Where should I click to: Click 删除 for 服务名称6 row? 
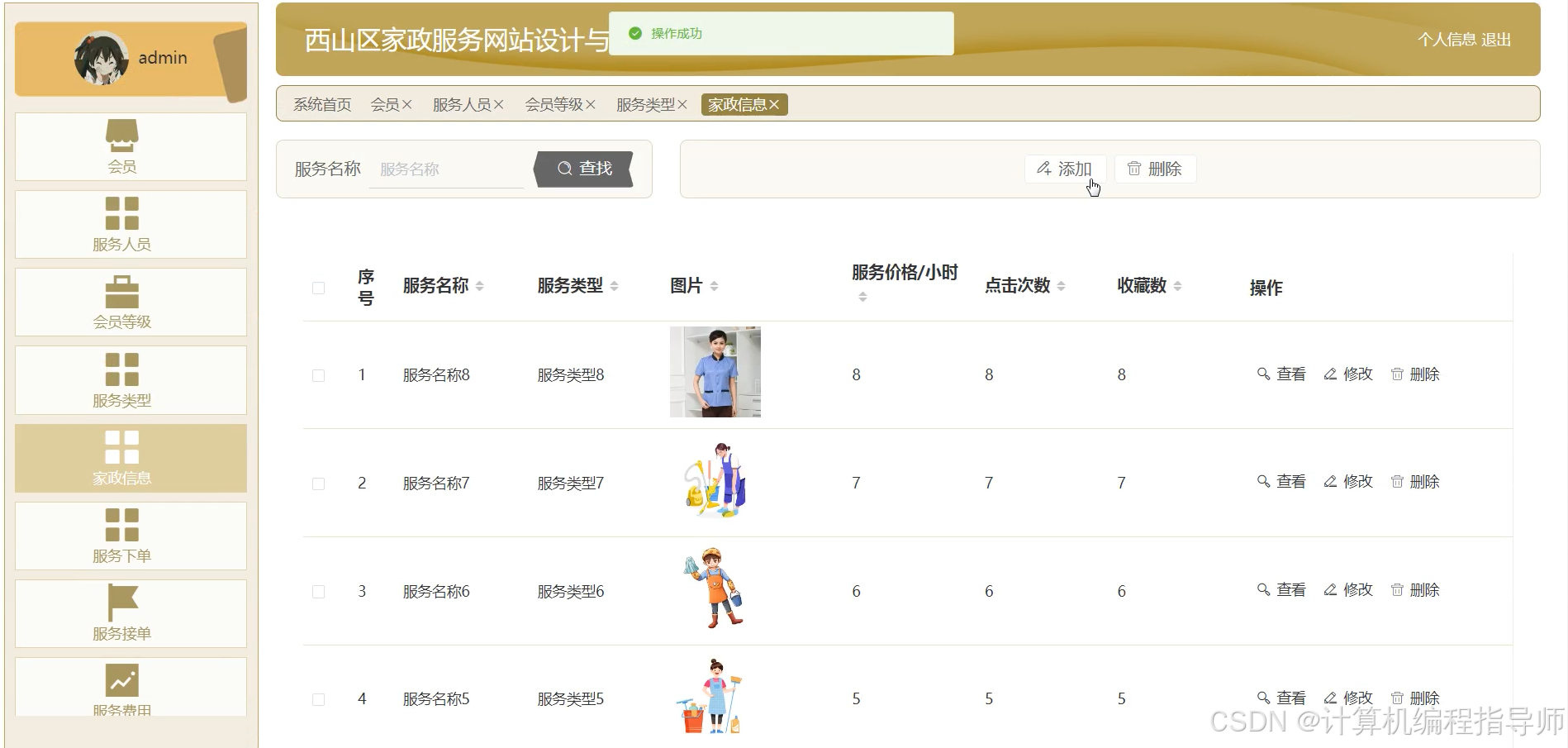pos(1415,590)
